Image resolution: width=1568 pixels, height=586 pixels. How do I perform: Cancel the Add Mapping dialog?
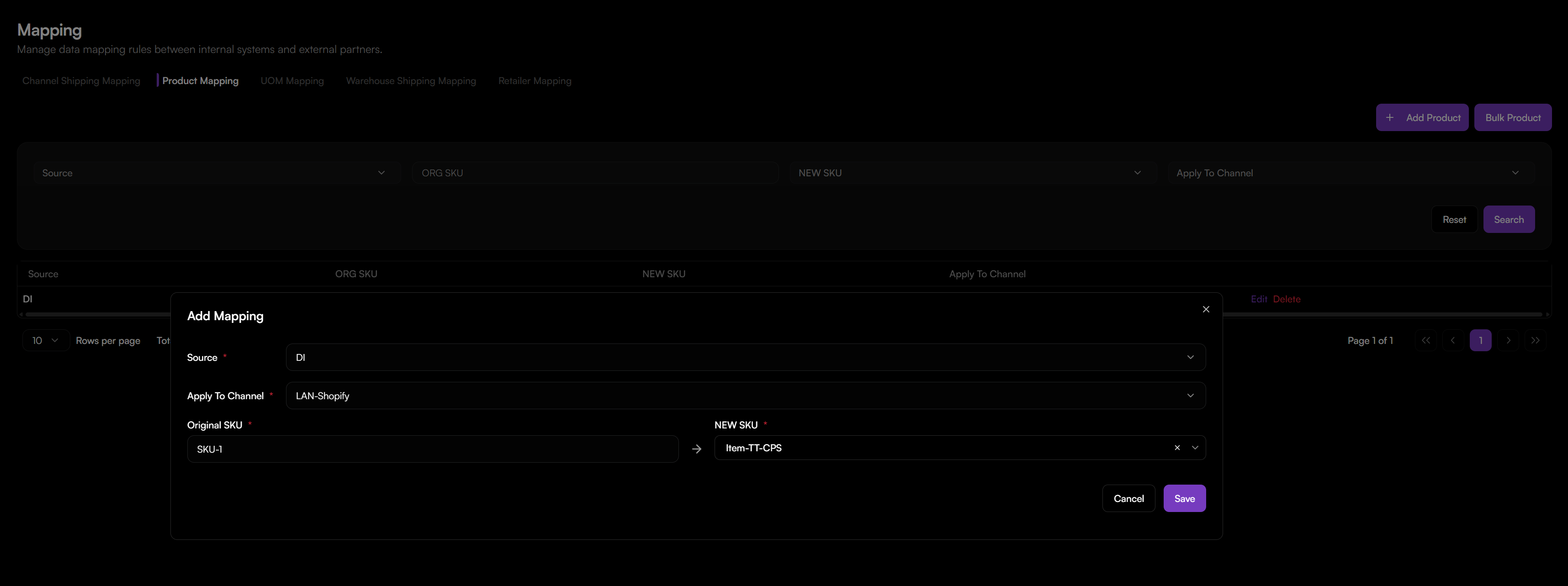click(x=1128, y=498)
